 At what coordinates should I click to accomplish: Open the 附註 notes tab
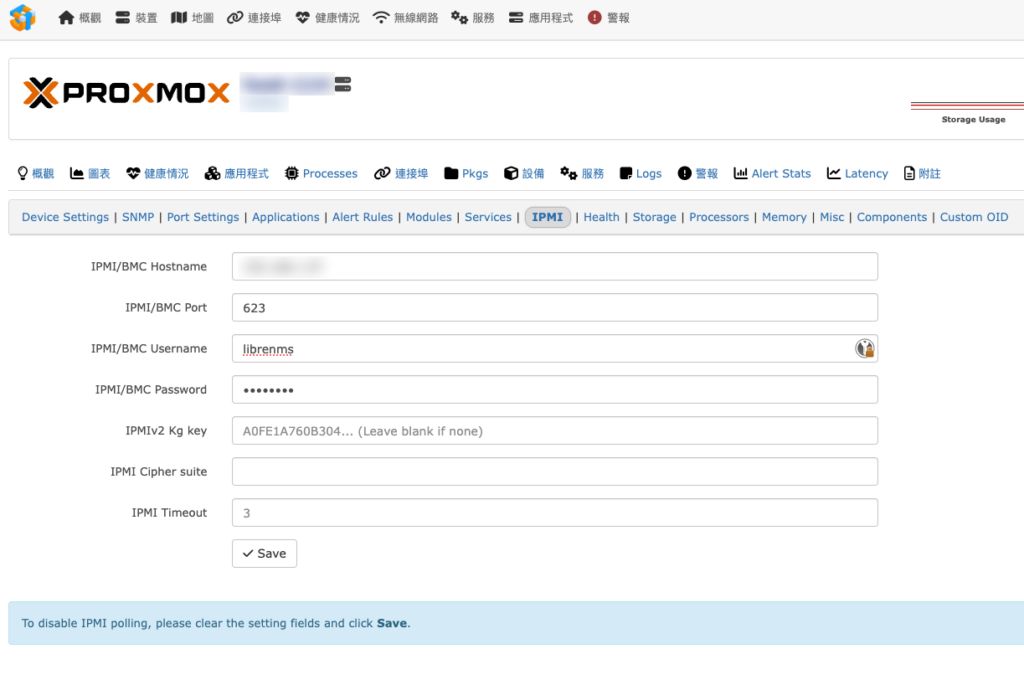point(922,174)
